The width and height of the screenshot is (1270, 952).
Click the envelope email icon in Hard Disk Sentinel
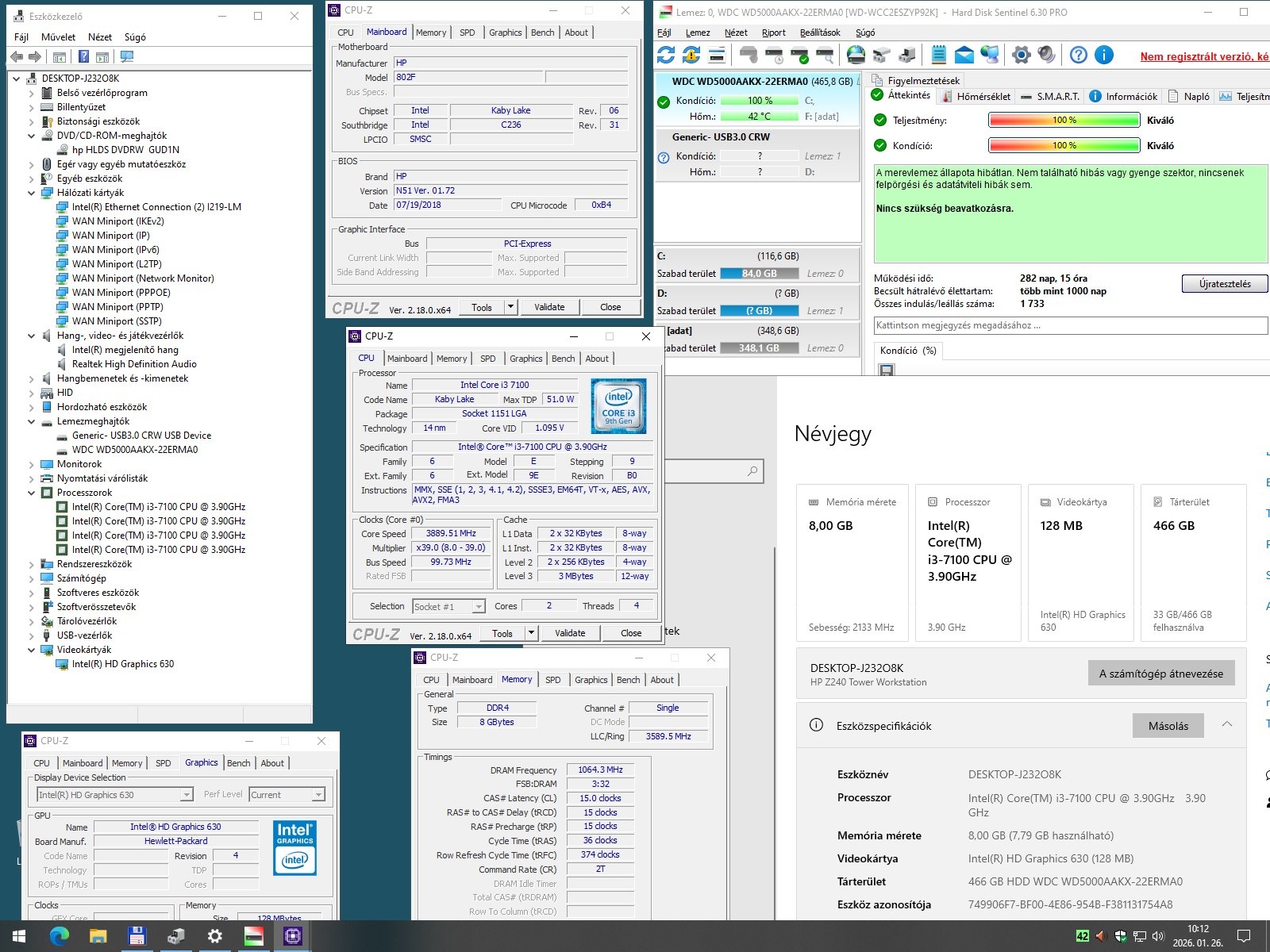(964, 55)
